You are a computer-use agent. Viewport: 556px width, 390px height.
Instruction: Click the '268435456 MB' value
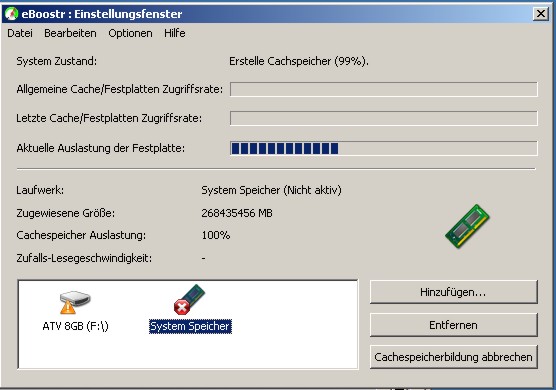point(237,213)
